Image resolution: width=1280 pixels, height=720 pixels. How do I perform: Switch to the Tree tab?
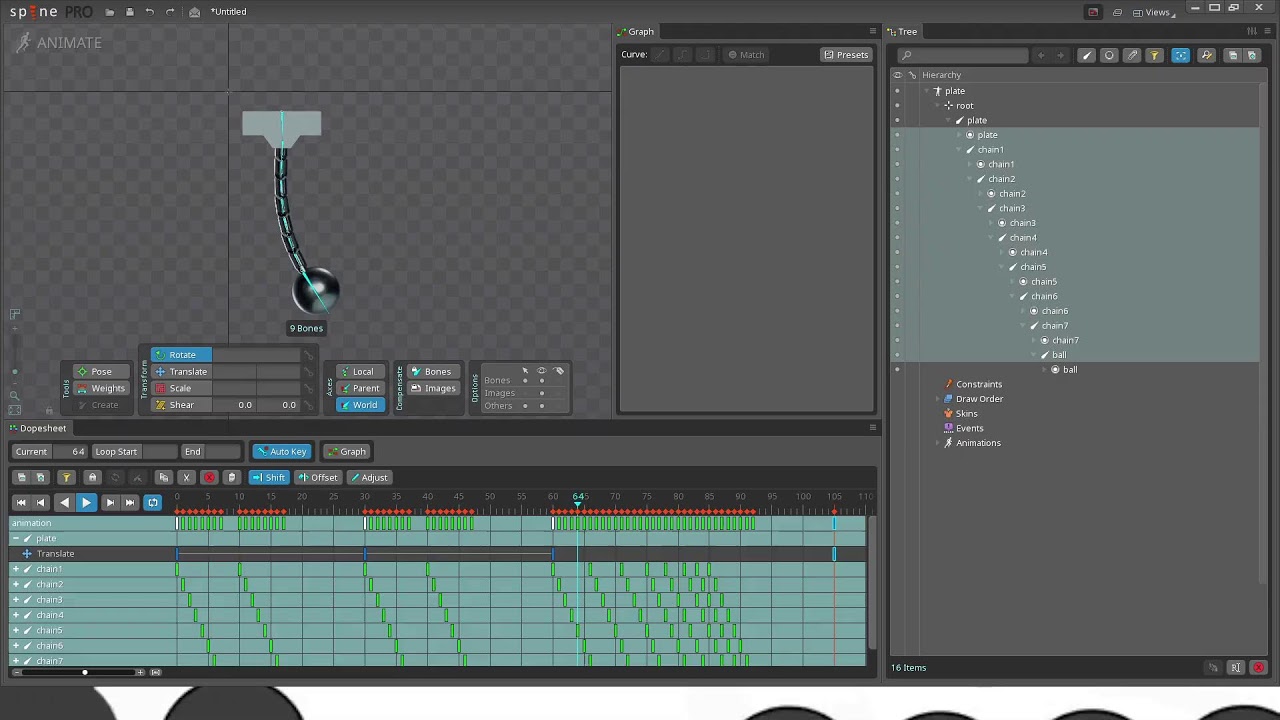point(902,32)
